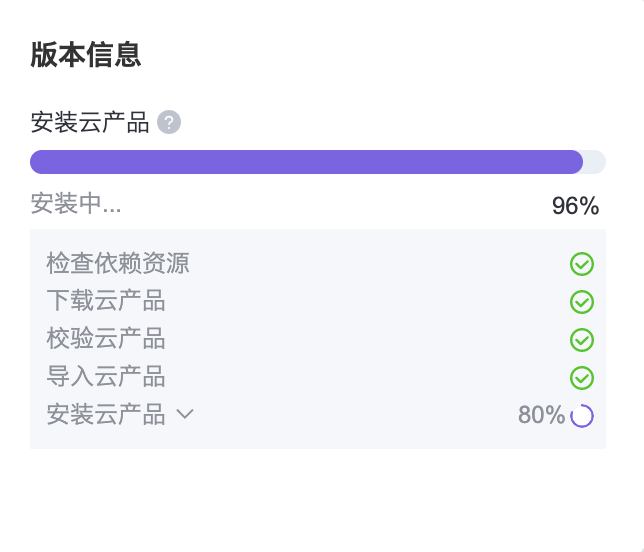Image resolution: width=644 pixels, height=552 pixels.
Task: Click the 96% overall progress value
Action: [x=575, y=206]
